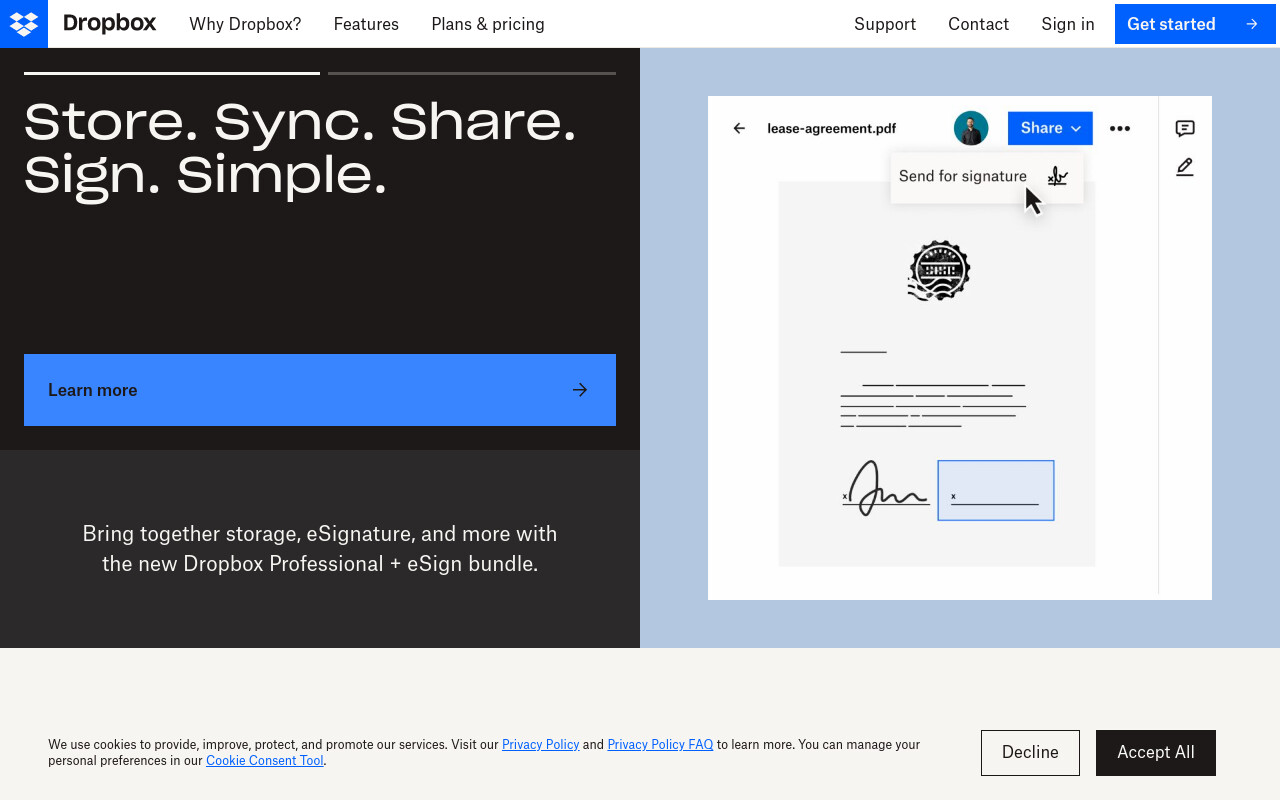Open the Why Dropbox? menu

tap(245, 24)
